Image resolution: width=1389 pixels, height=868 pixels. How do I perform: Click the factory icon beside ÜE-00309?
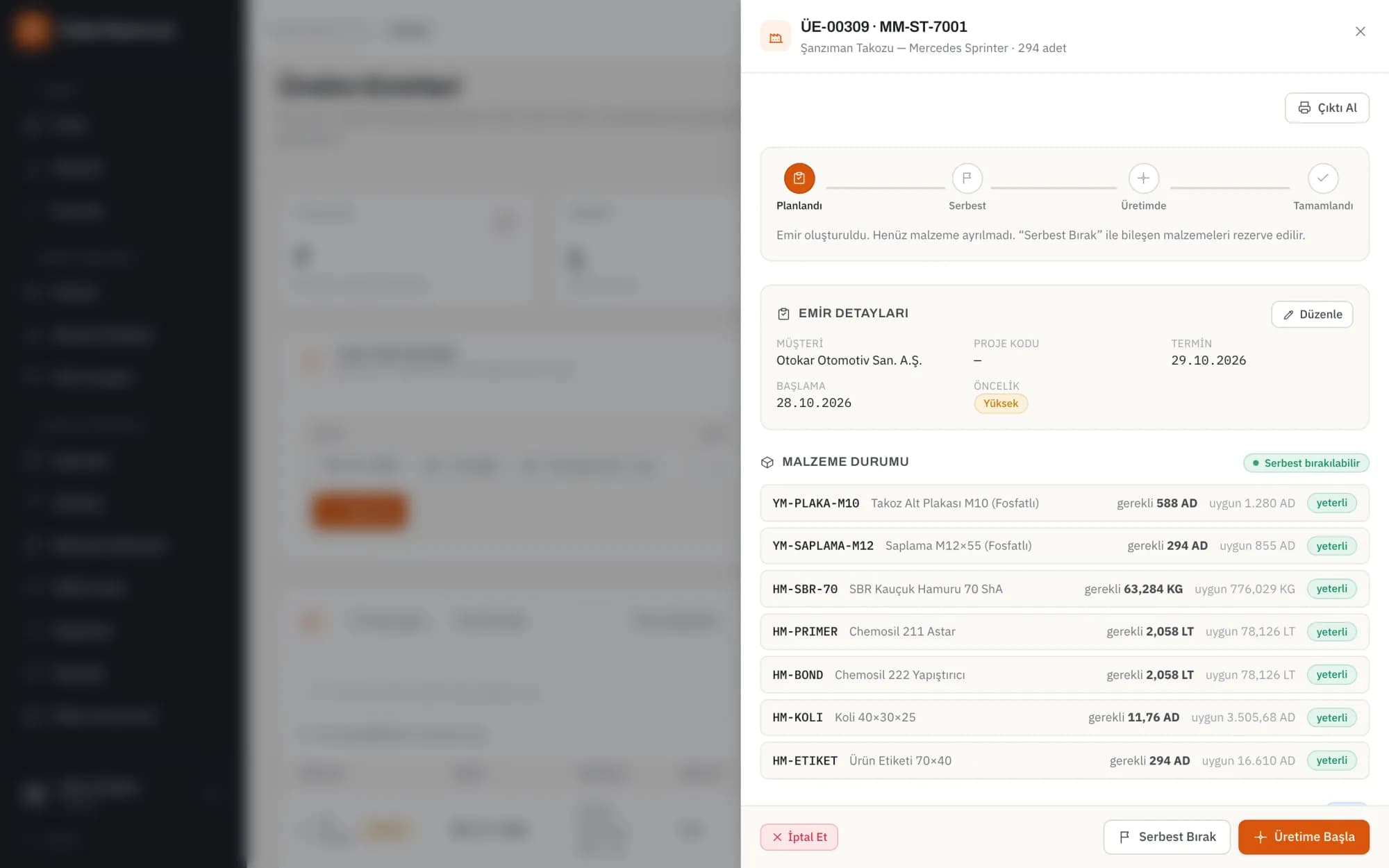pyautogui.click(x=776, y=37)
